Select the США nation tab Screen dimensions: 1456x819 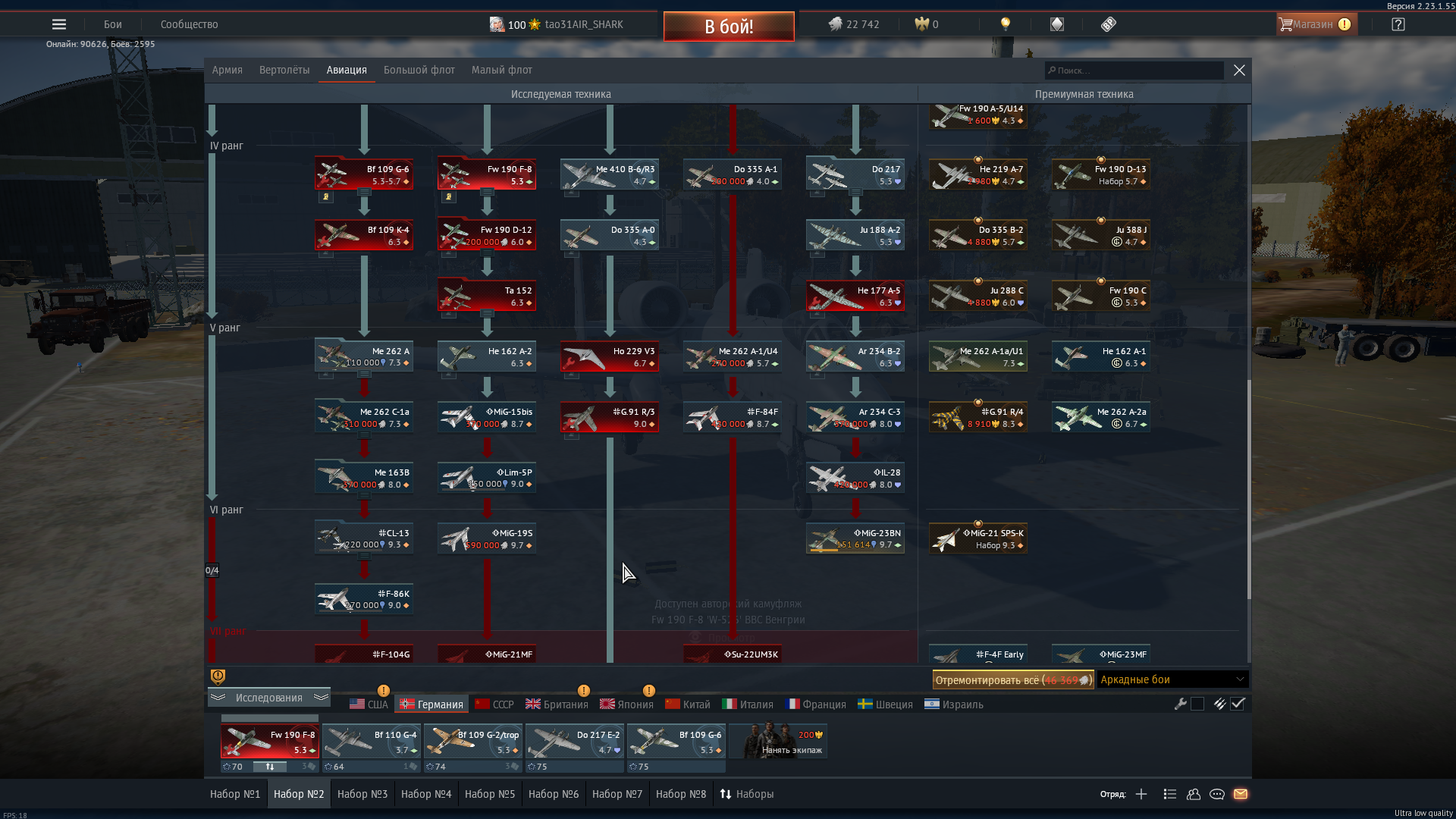(369, 704)
